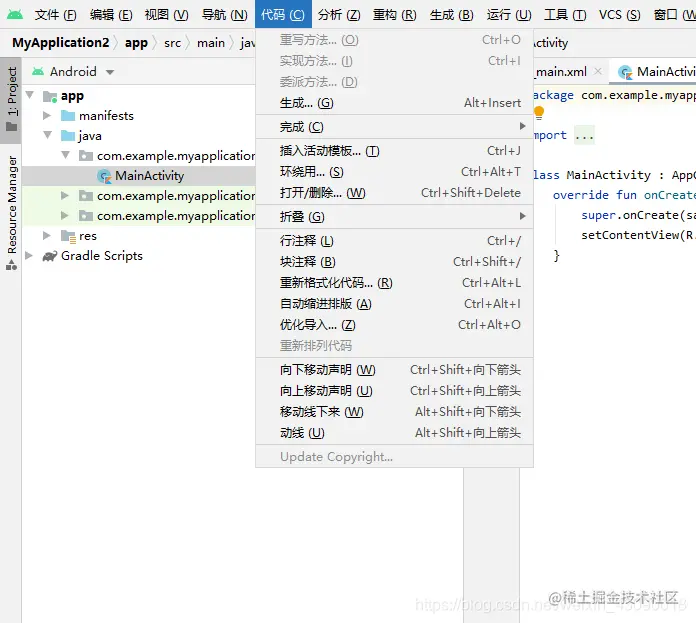This screenshot has height=623, width=696.
Task: Open the 运行 (U) menu
Action: pyautogui.click(x=509, y=15)
